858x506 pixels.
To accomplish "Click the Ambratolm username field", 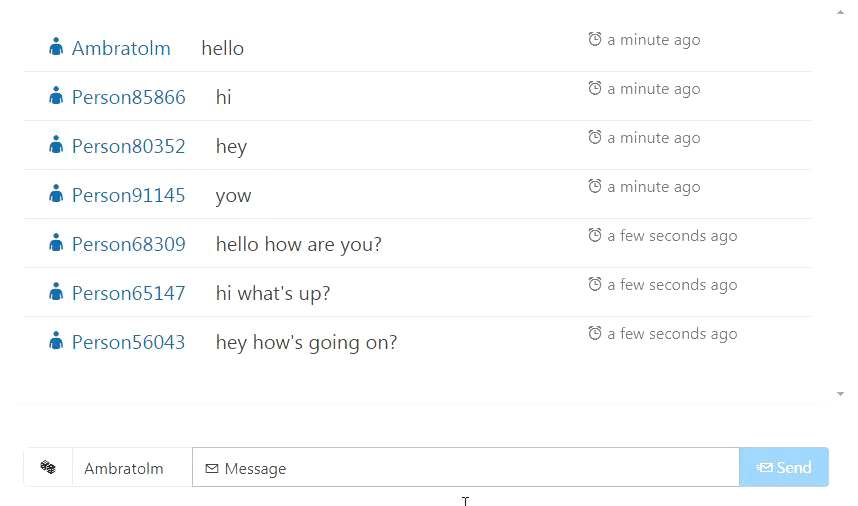I will [x=131, y=468].
